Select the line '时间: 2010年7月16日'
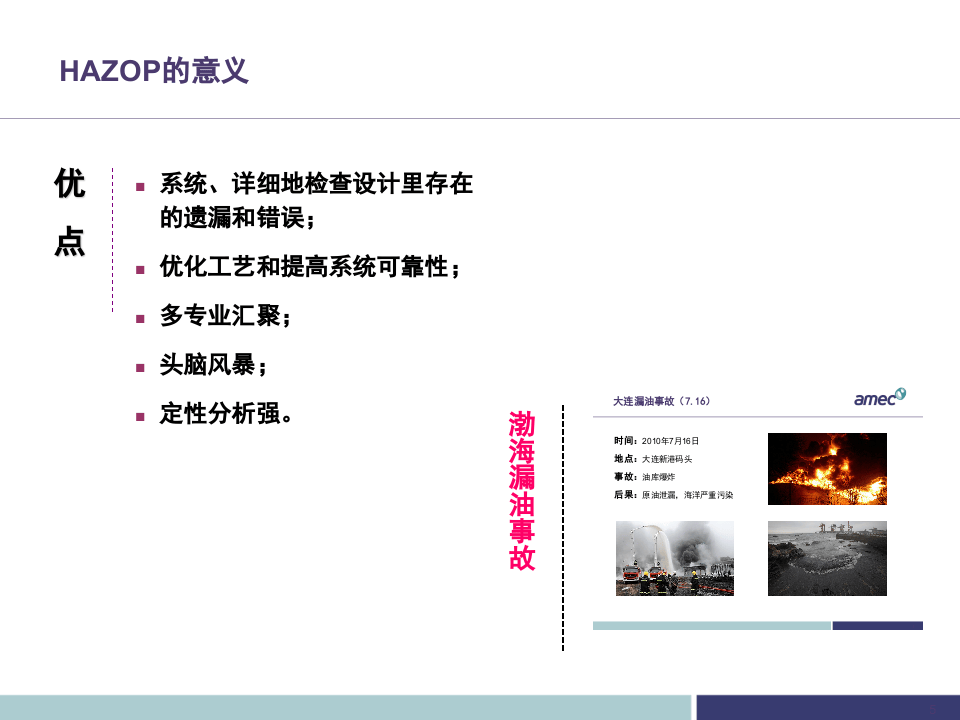This screenshot has width=960, height=720. click(x=656, y=441)
